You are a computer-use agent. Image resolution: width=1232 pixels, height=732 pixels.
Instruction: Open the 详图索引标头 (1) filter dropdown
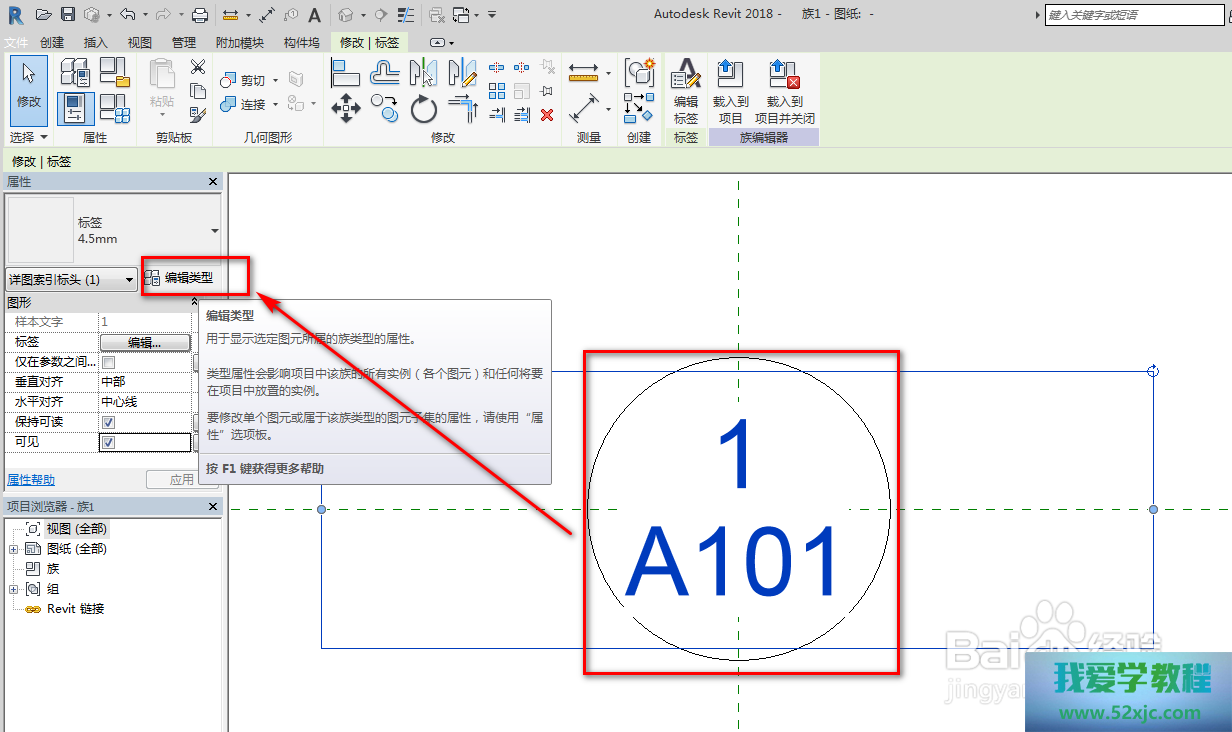[x=71, y=280]
